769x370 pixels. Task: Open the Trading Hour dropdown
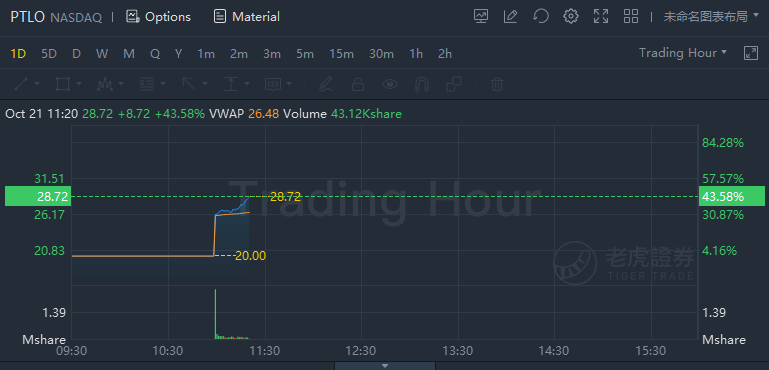683,53
